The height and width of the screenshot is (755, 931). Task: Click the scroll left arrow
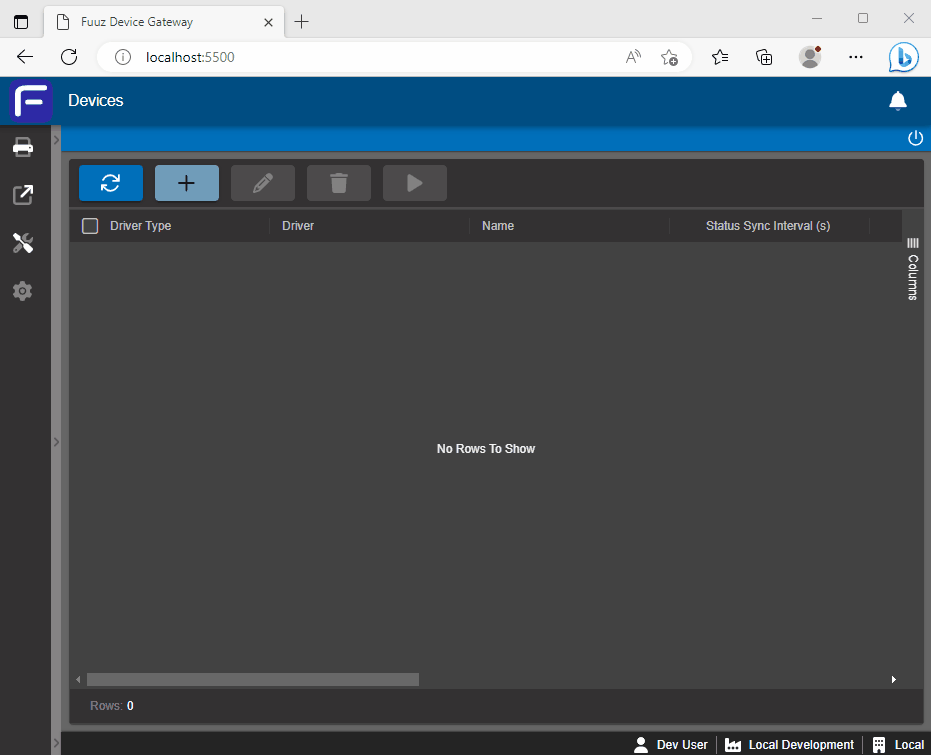pos(78,680)
